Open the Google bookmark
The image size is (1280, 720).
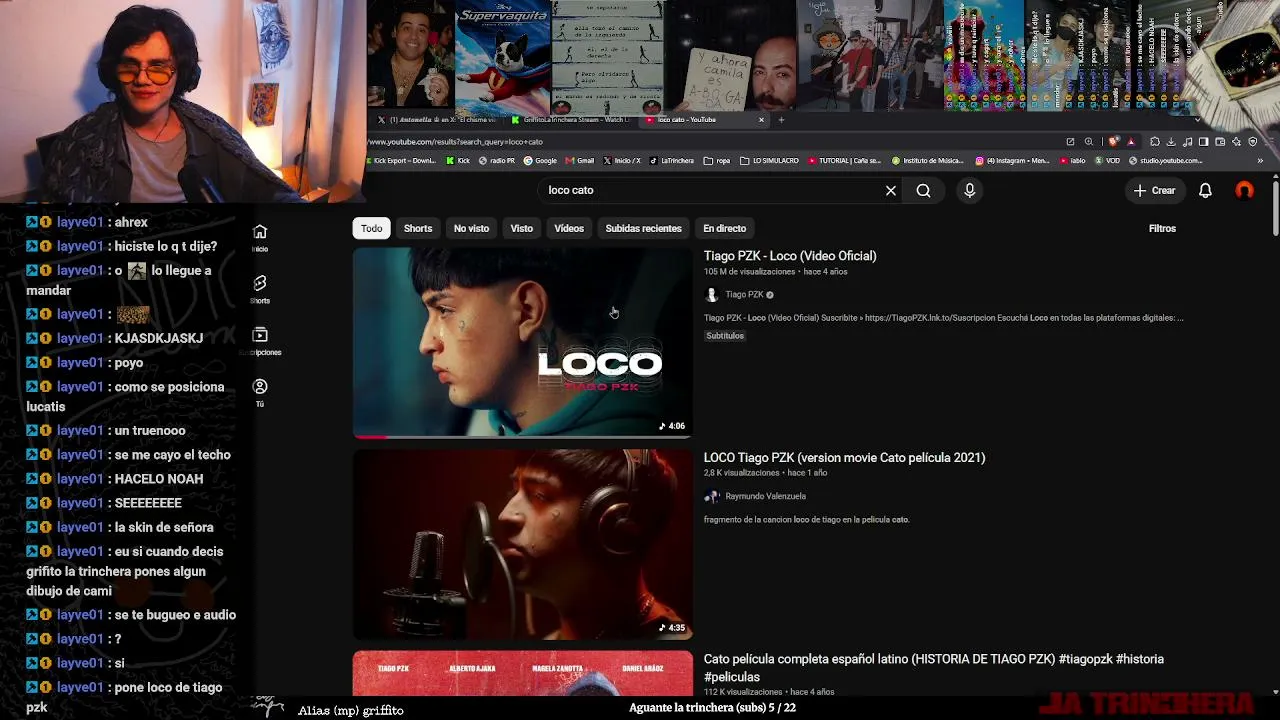[540, 160]
